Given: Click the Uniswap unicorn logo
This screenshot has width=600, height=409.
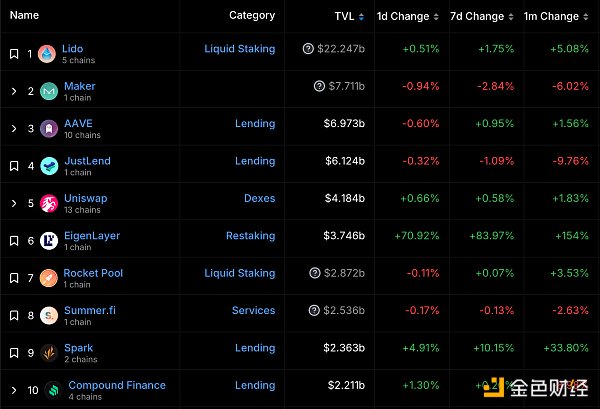Looking at the screenshot, I should 47,204.
